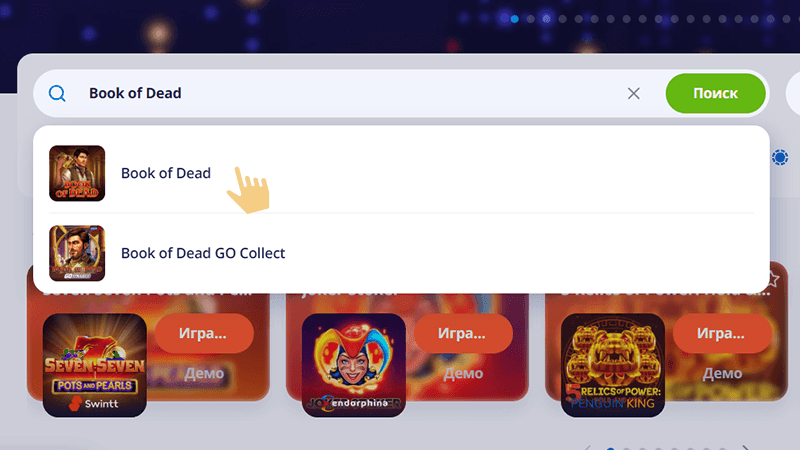Select the Book of Dead GO Collect suggestion
Viewport: 800px width, 450px height.
pos(401,253)
